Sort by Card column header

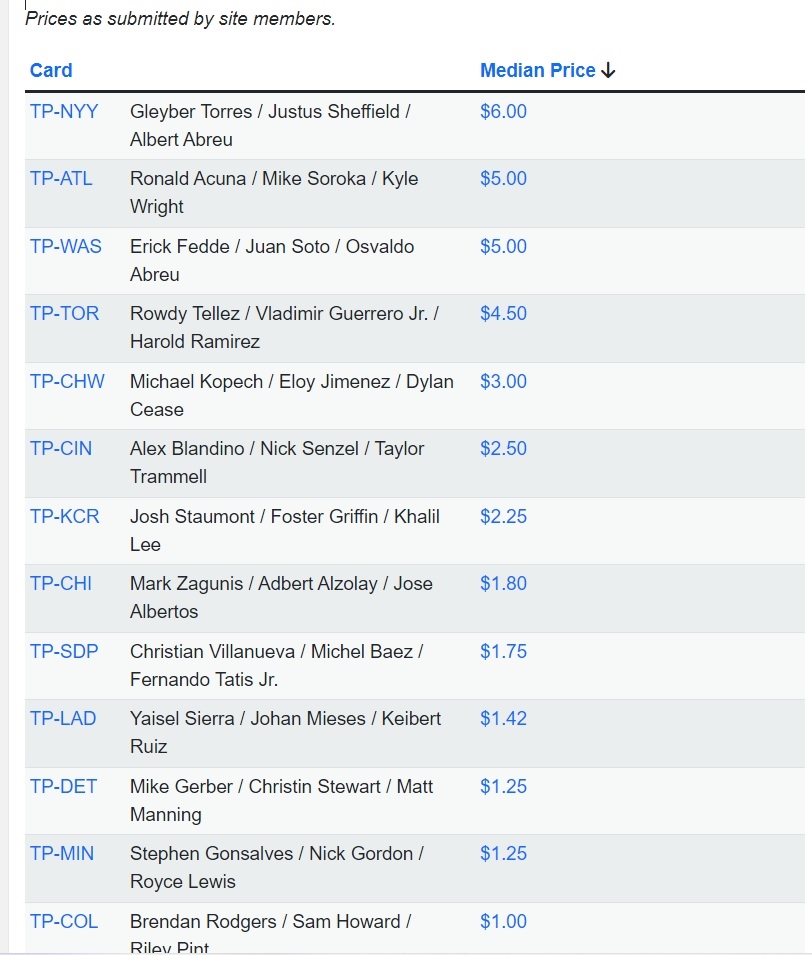pyautogui.click(x=51, y=71)
